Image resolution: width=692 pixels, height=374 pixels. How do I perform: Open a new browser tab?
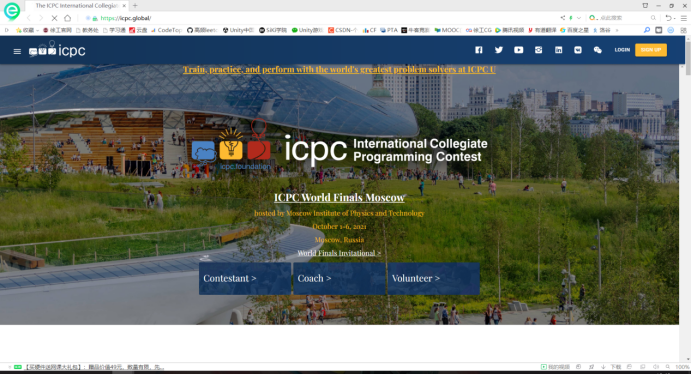[135, 6]
